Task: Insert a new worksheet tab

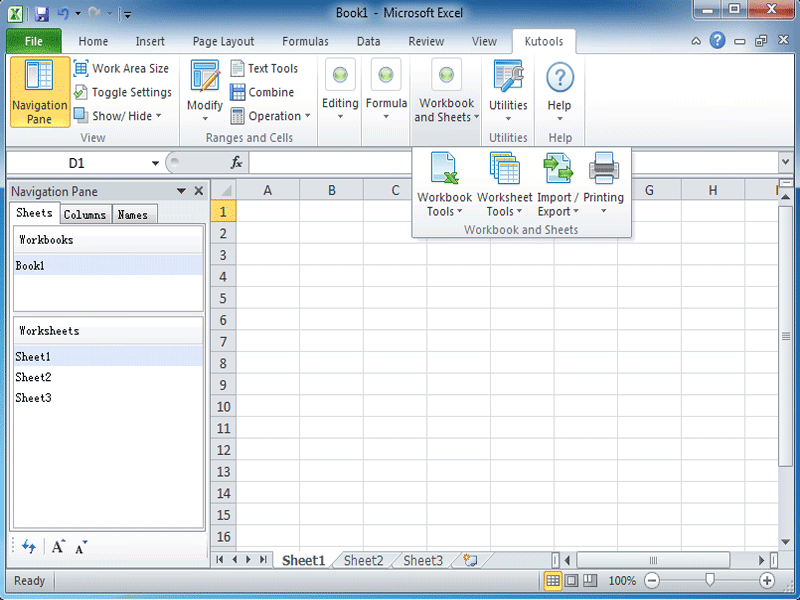Action: click(470, 560)
